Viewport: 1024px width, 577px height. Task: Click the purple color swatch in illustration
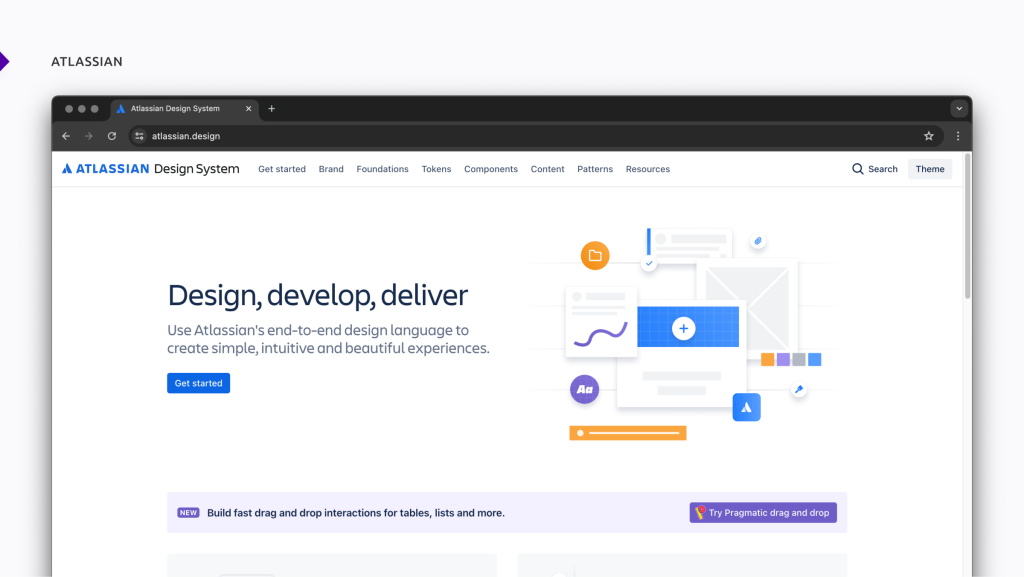coord(783,360)
